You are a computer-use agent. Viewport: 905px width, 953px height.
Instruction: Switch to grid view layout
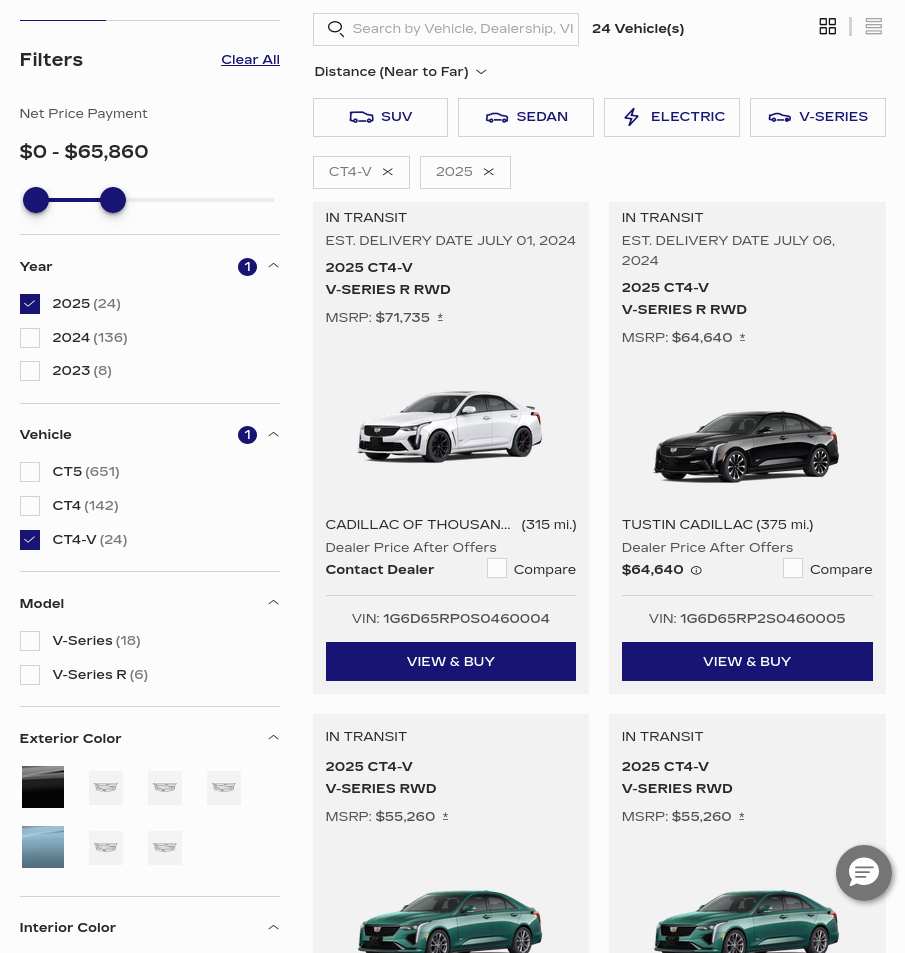827,27
